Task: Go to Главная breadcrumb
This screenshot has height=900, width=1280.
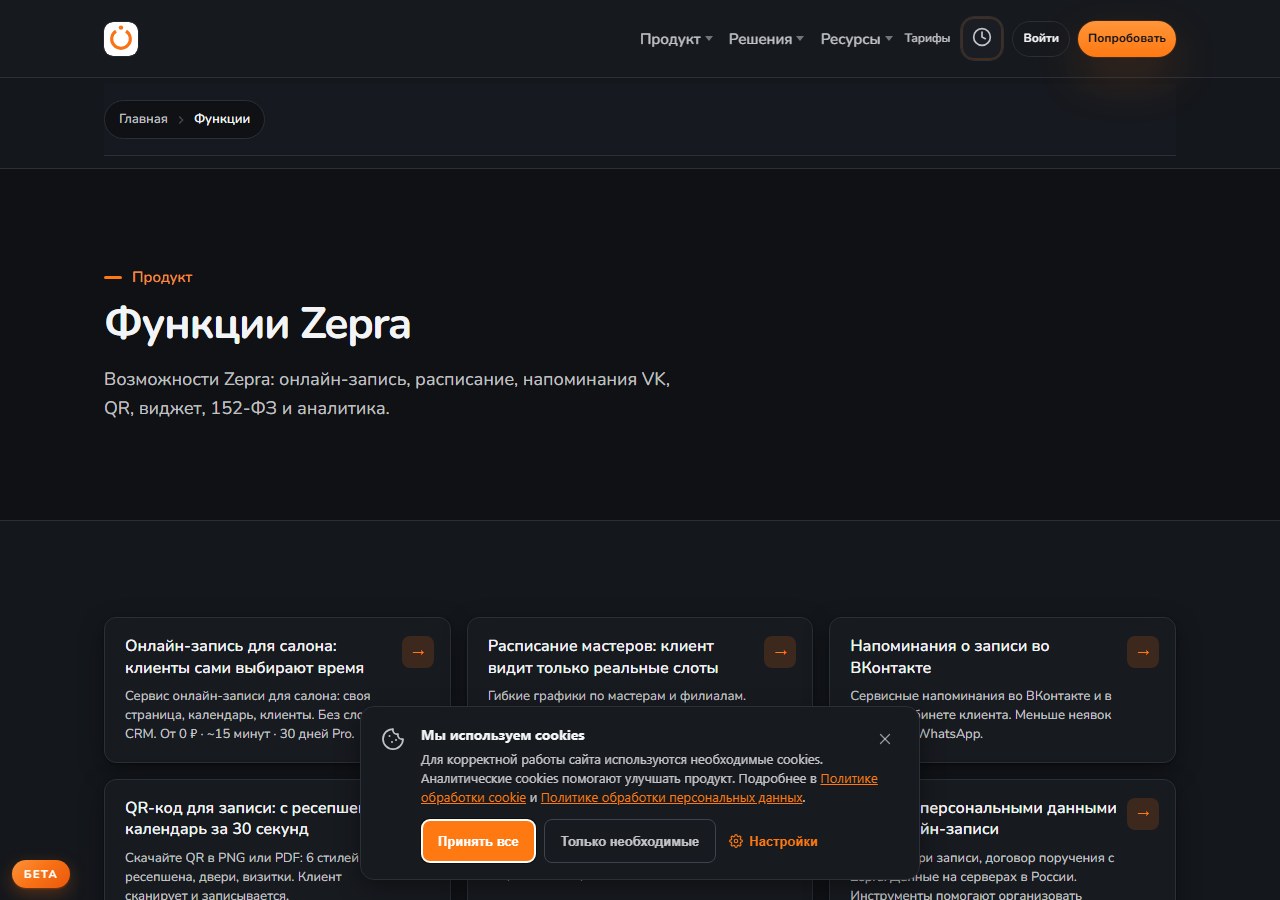Action: click(x=143, y=119)
